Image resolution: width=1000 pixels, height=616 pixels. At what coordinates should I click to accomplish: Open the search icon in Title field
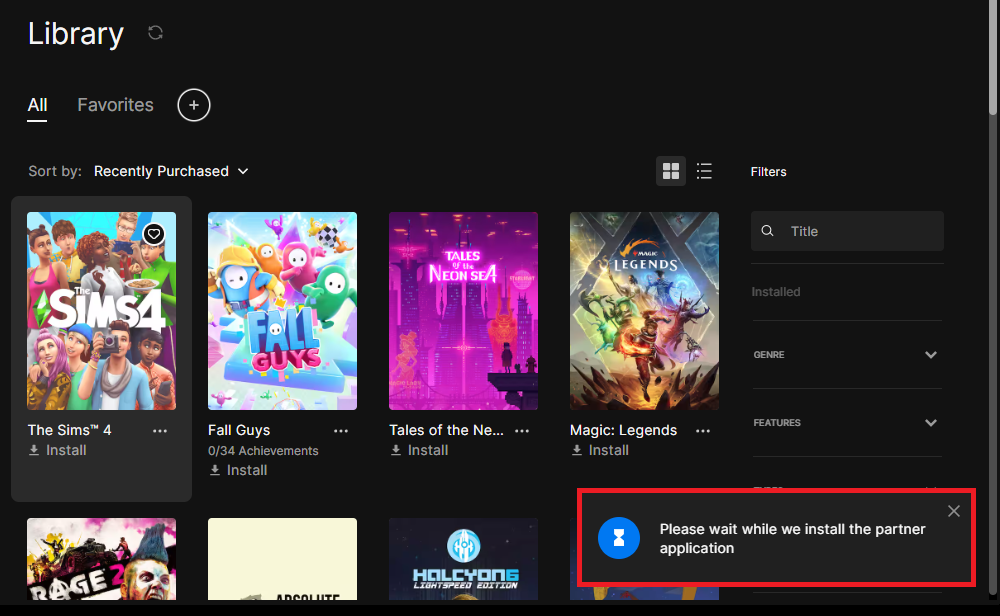[x=767, y=230]
